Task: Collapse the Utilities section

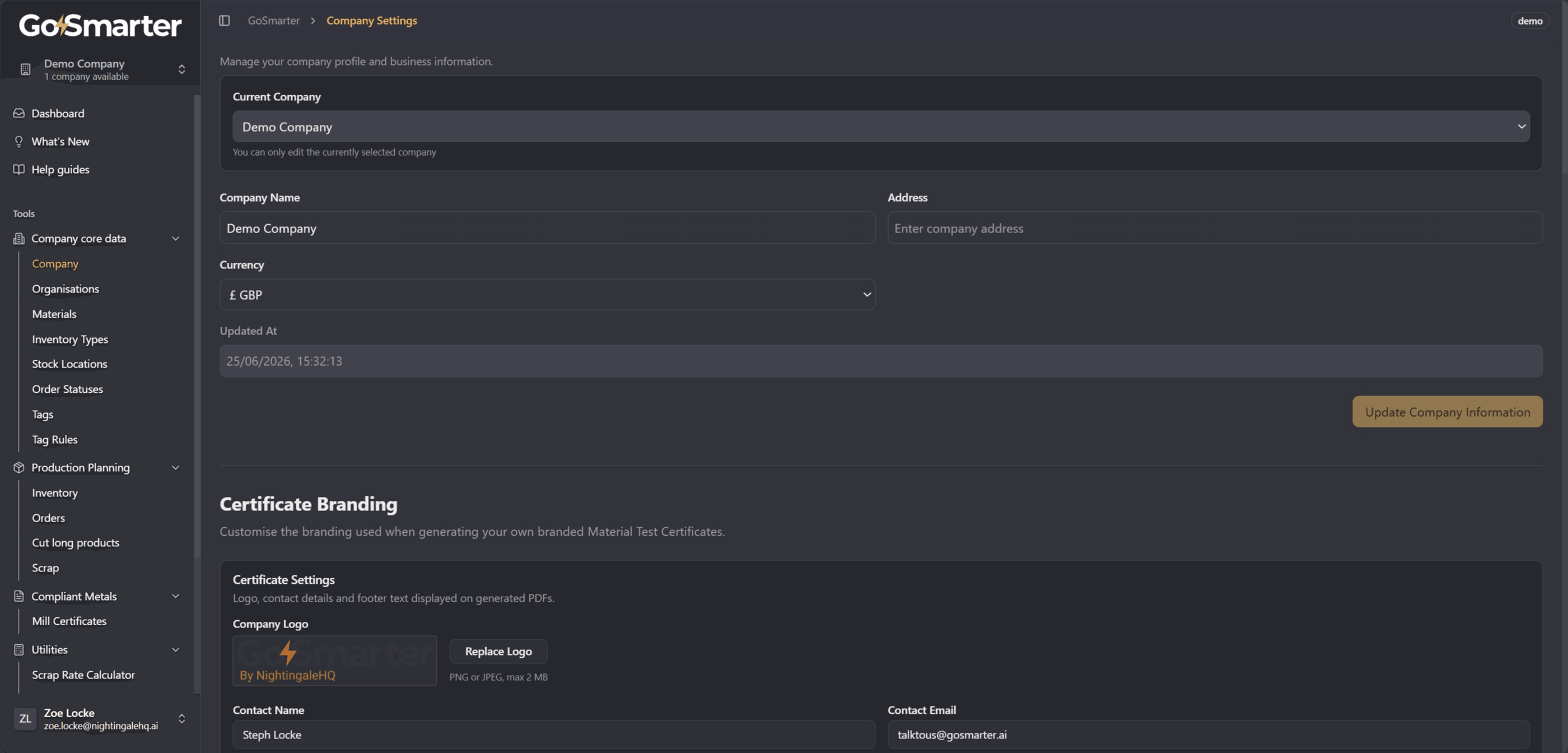Action: pos(175,649)
